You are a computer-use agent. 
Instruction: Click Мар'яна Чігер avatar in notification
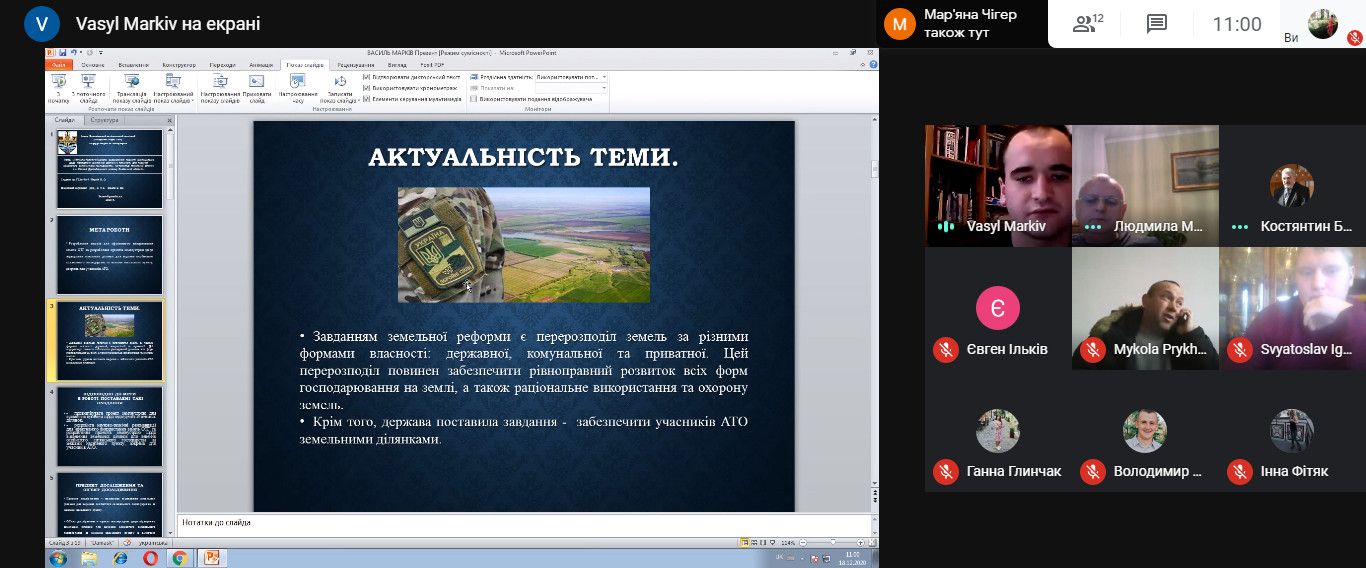click(x=900, y=24)
